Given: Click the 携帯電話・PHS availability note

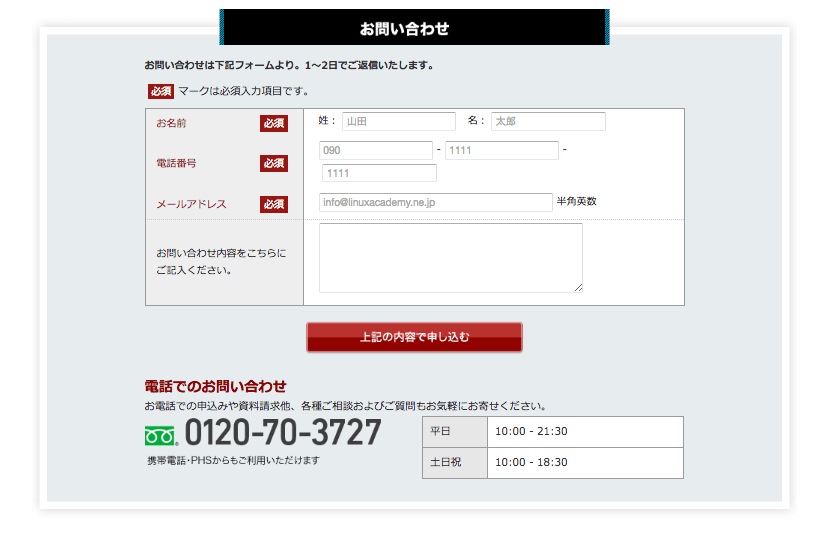Looking at the screenshot, I should click(233, 460).
